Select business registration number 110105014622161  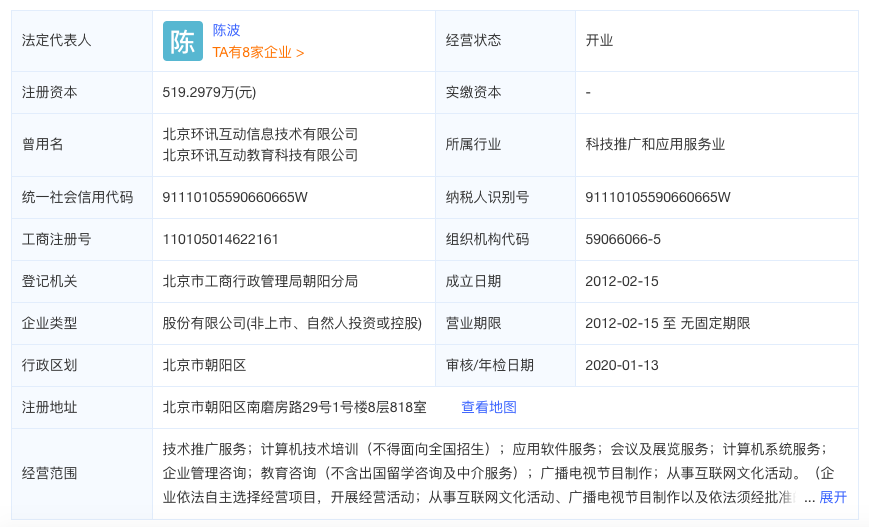[x=220, y=239]
